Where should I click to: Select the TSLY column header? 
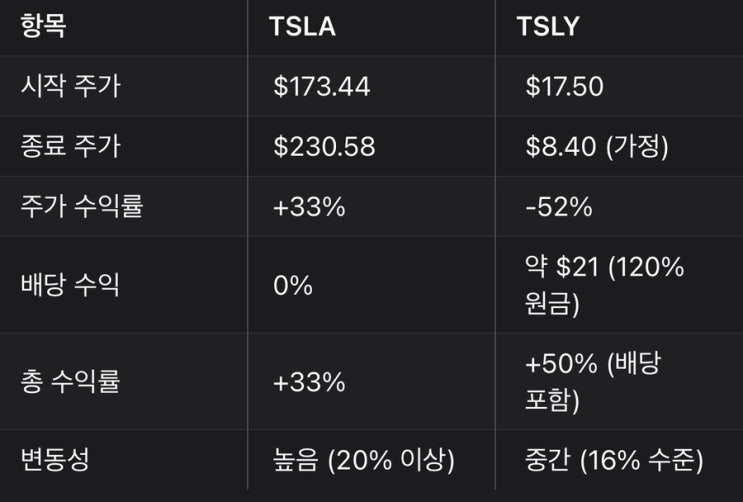548,27
